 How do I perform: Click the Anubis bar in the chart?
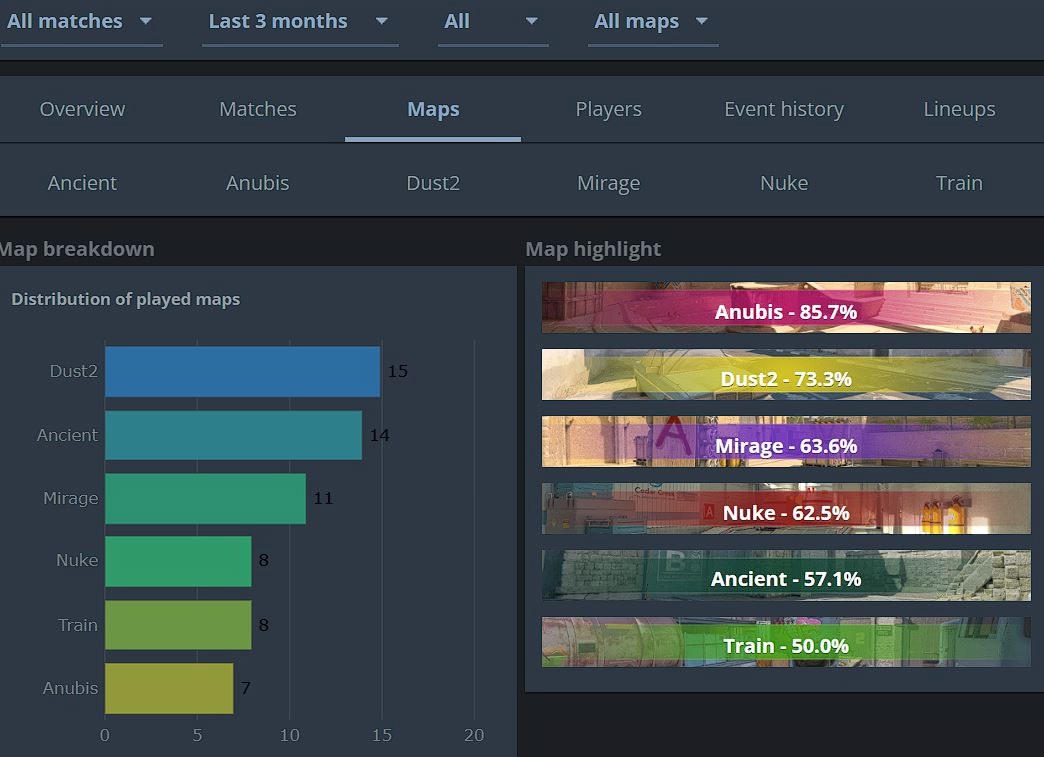tap(169, 688)
